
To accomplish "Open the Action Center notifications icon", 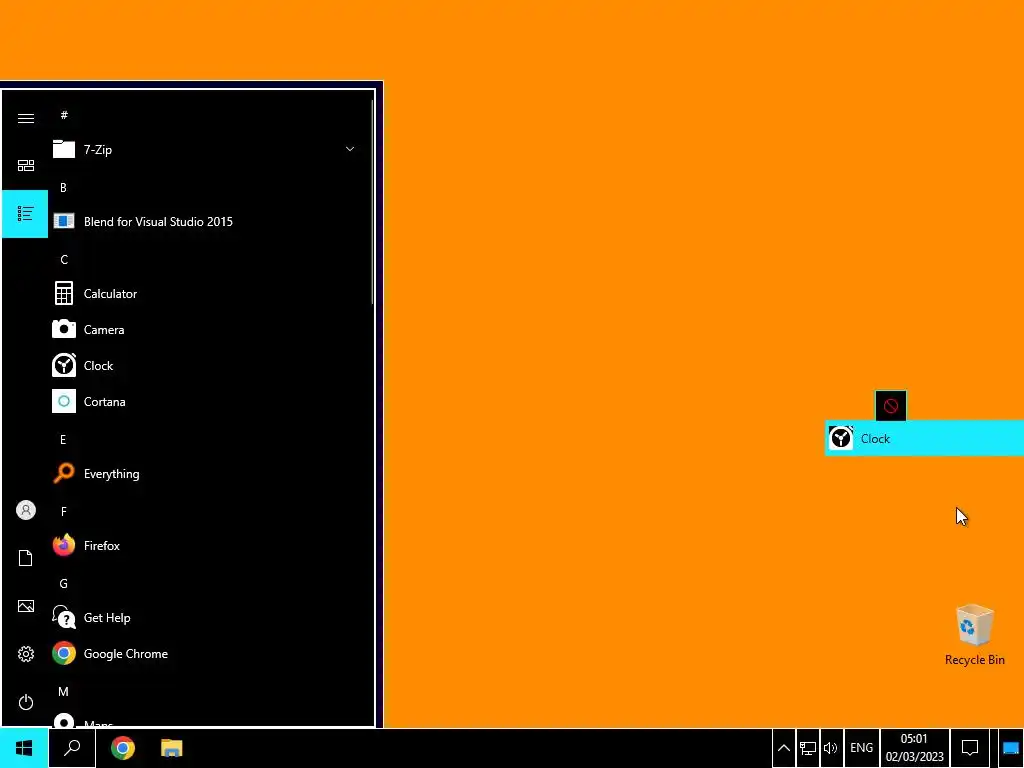I will click(x=970, y=748).
